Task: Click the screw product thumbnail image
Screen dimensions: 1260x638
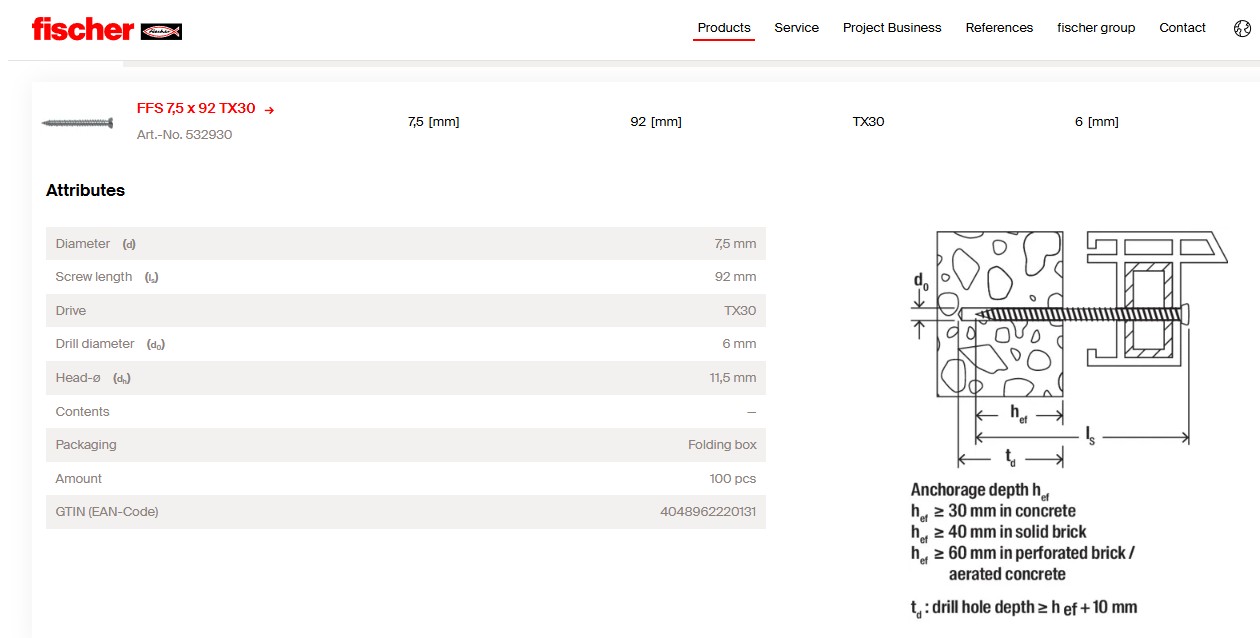Action: click(x=77, y=123)
